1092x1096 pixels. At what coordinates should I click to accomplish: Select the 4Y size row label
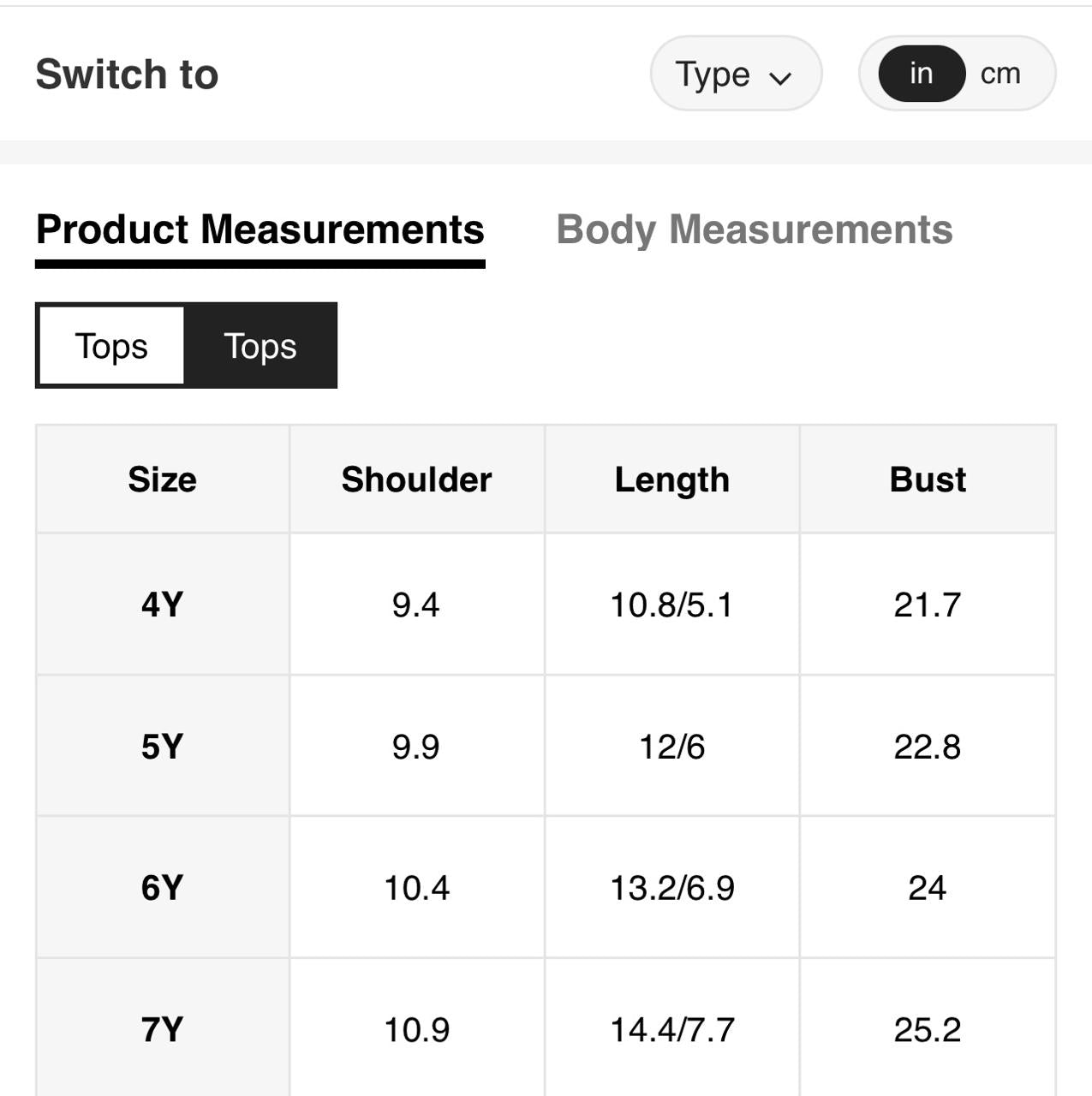[162, 605]
